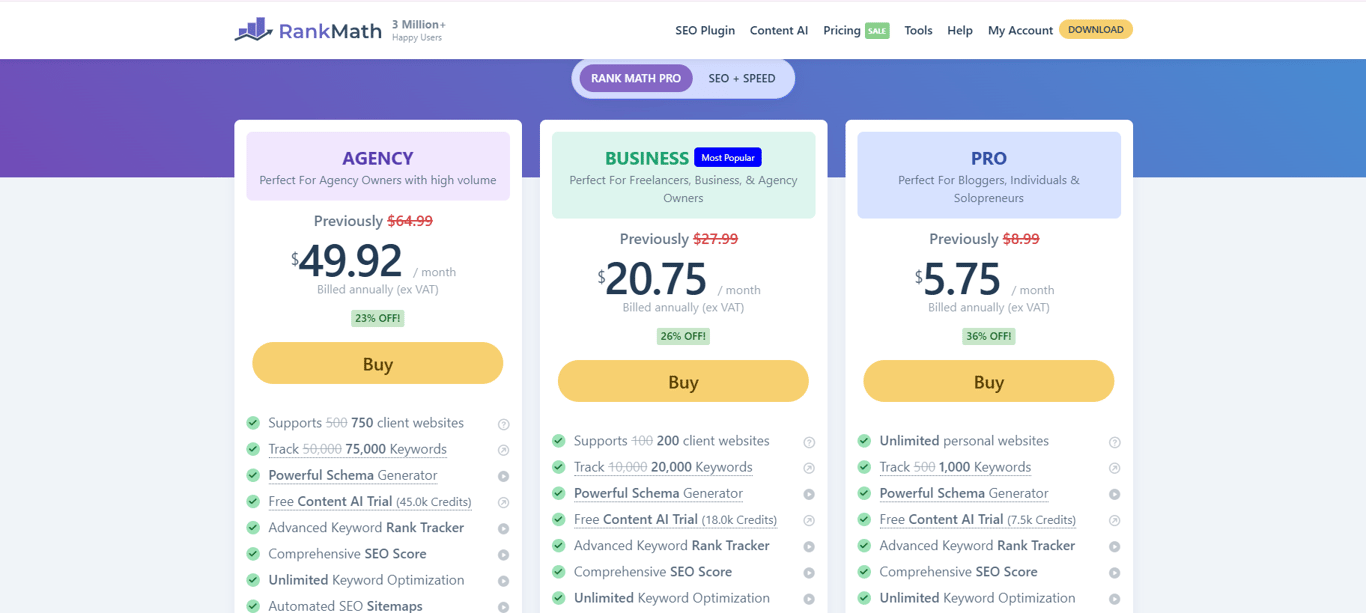Viewport: 1366px width, 613px height.
Task: Play video for Agency Powerful Schema Generator
Action: [x=504, y=476]
